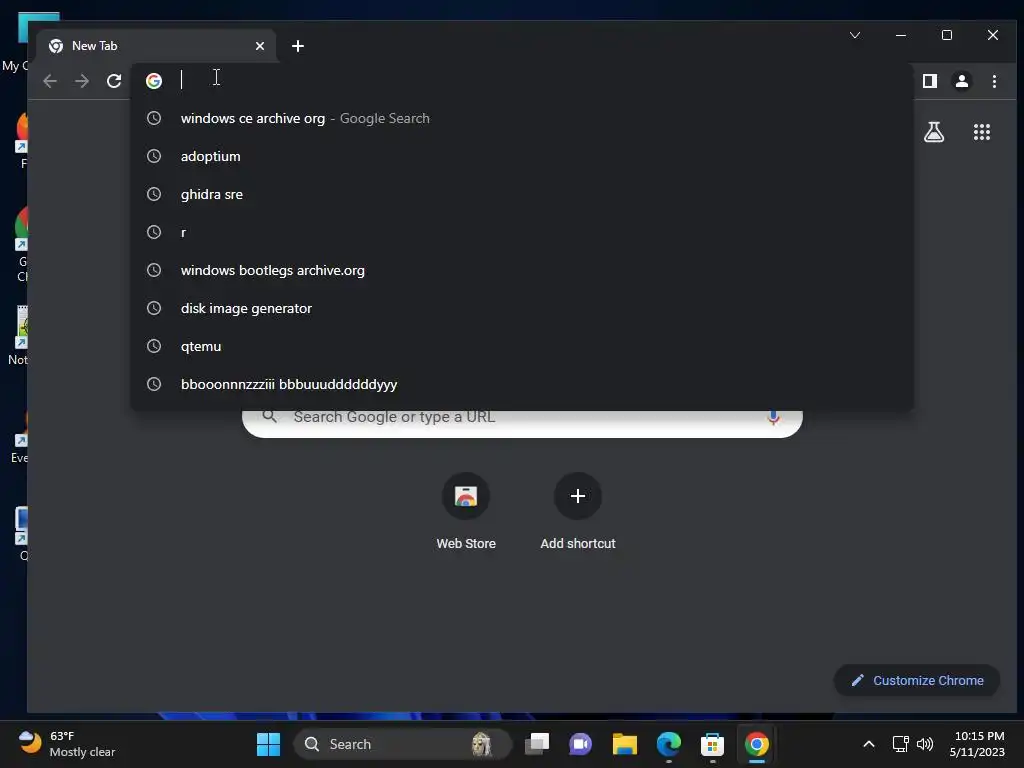This screenshot has width=1024, height=768.
Task: Click the volume speaker tray icon
Action: pyautogui.click(x=925, y=744)
